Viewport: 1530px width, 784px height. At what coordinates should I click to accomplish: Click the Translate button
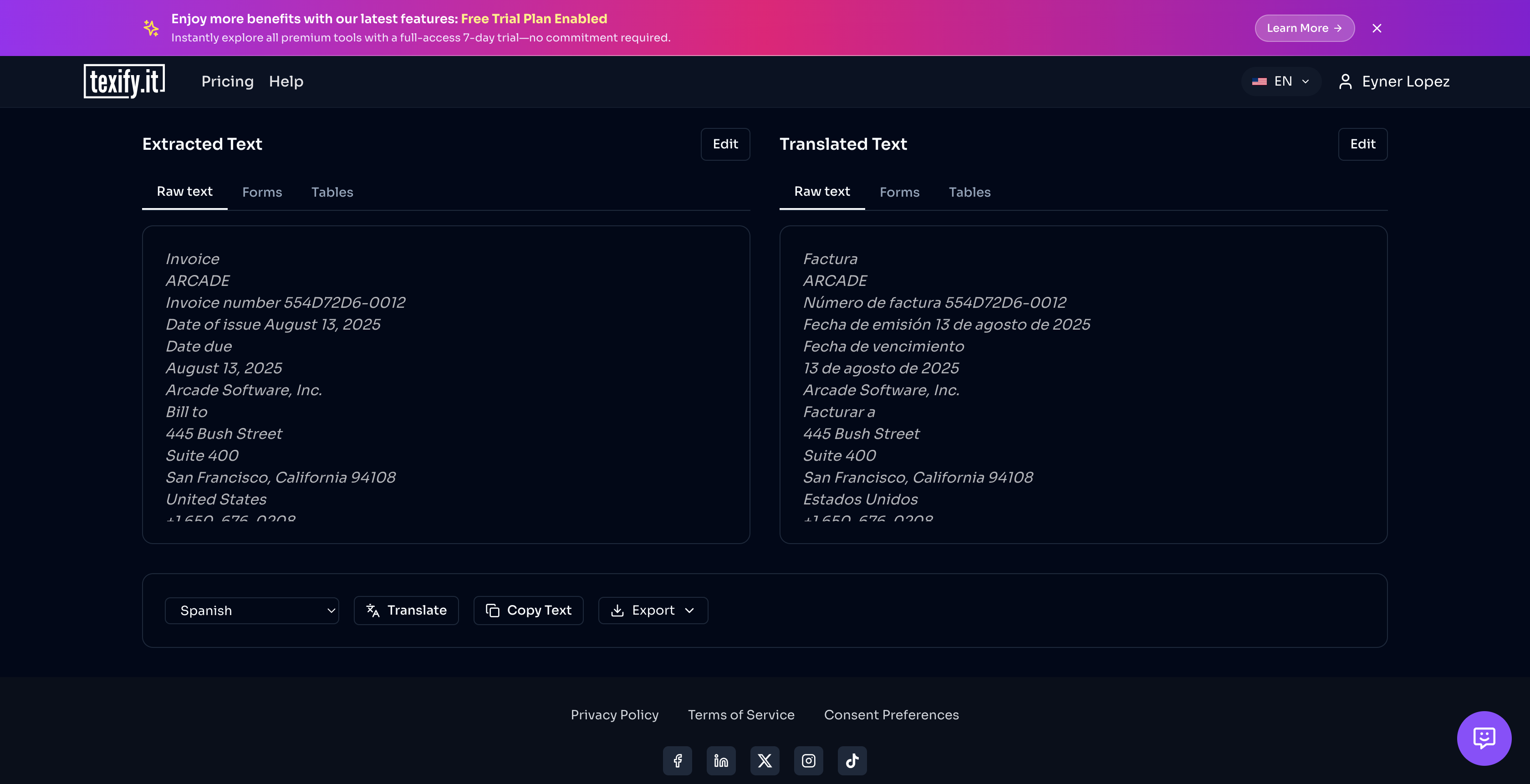(406, 611)
